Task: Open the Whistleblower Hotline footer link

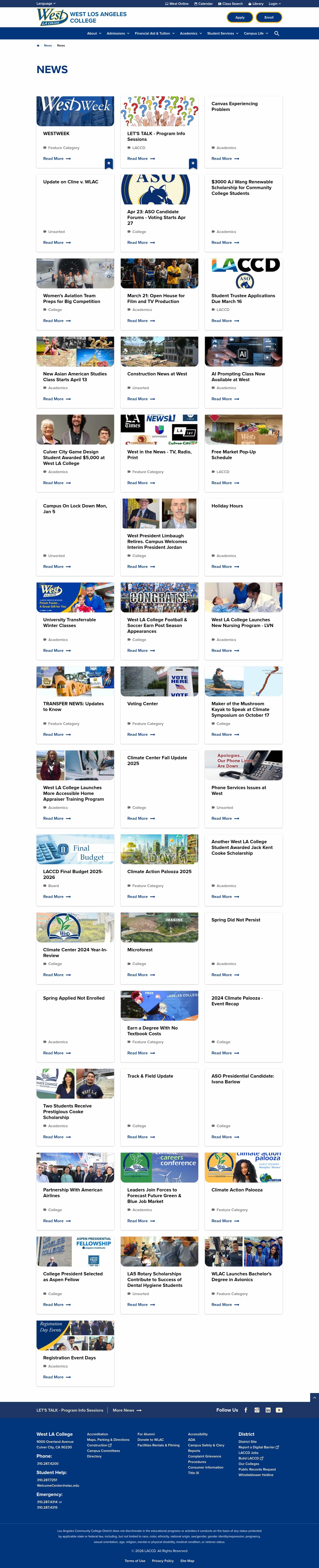Action: [256, 1475]
